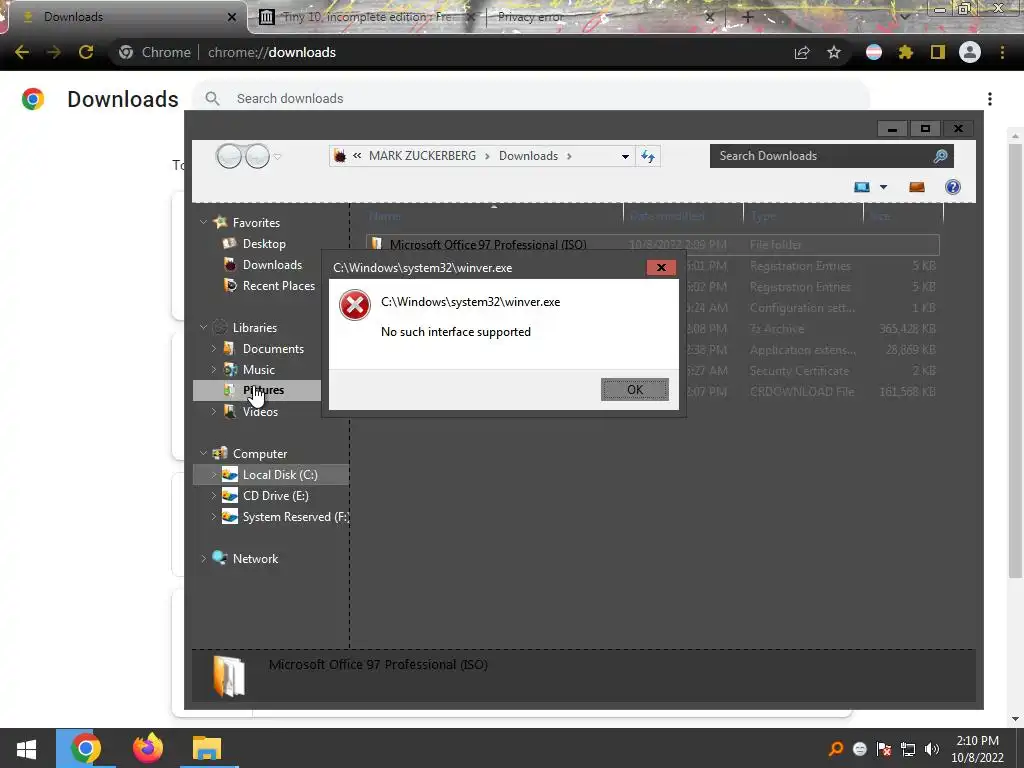Toggle Chrome side panel icon
1024x768 pixels.
tap(938, 52)
